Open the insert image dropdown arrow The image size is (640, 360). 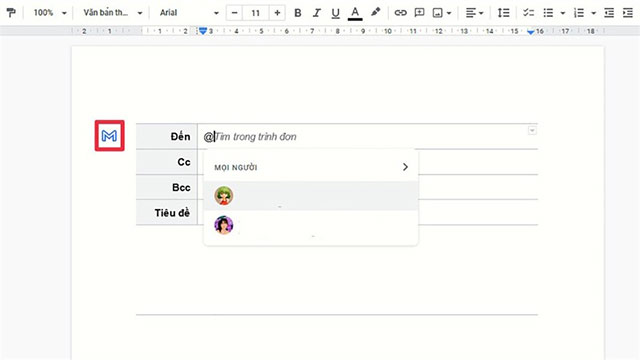(449, 13)
